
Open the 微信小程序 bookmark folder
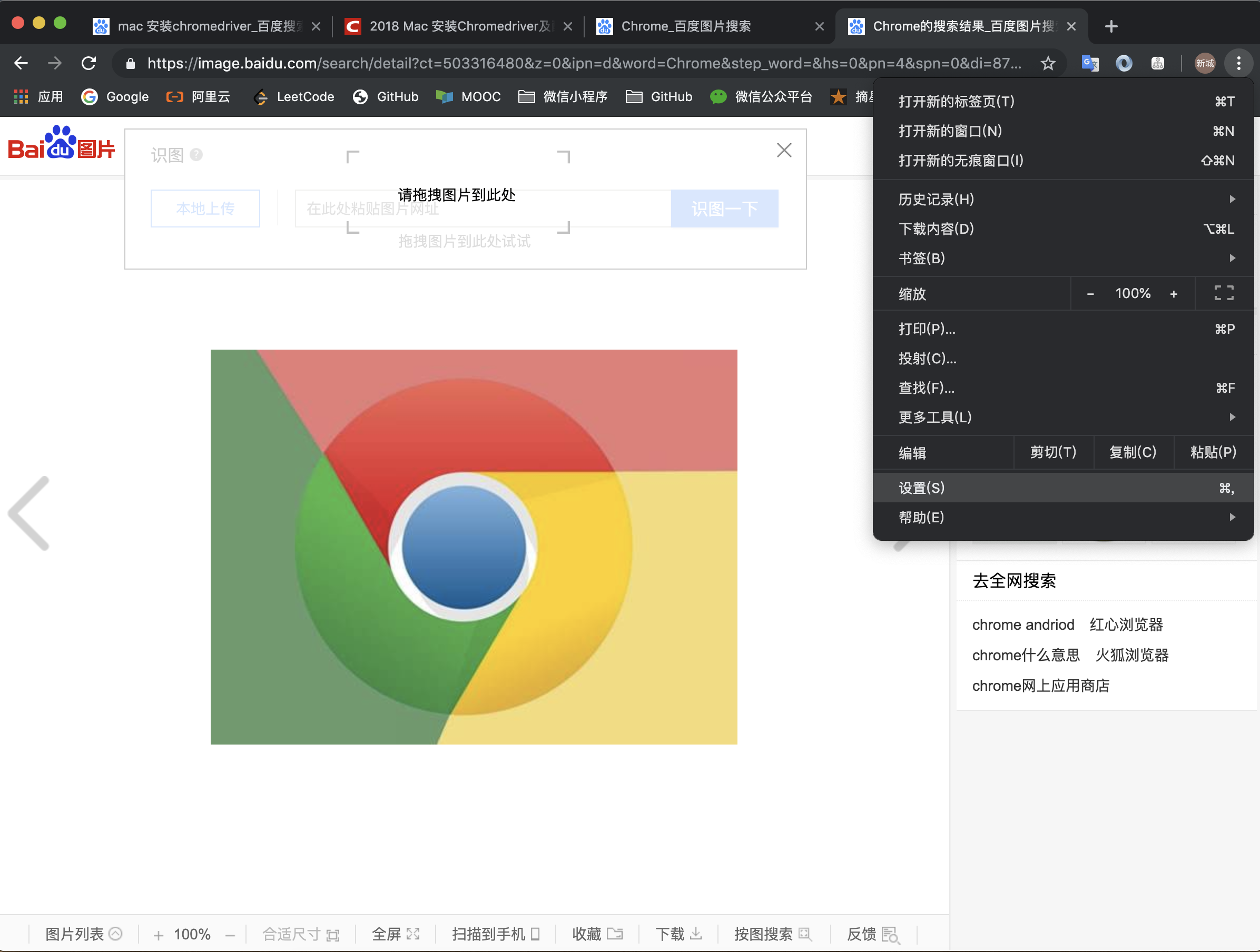(563, 97)
